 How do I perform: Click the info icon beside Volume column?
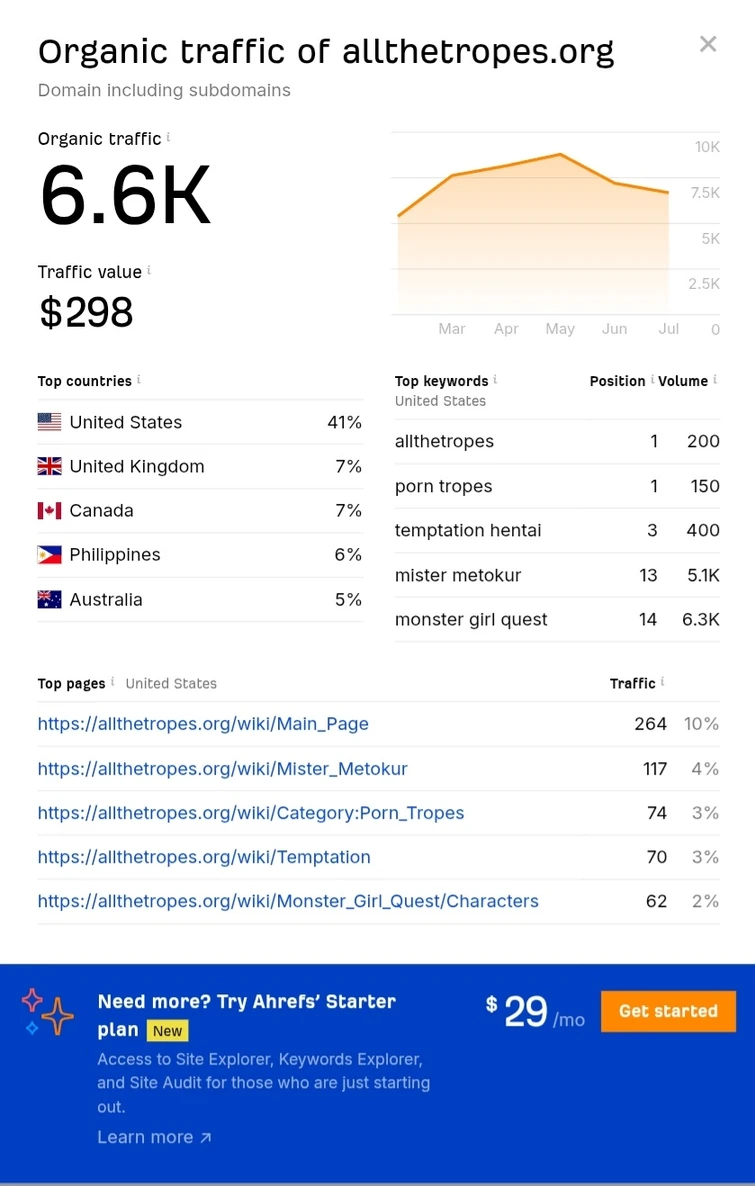[715, 379]
